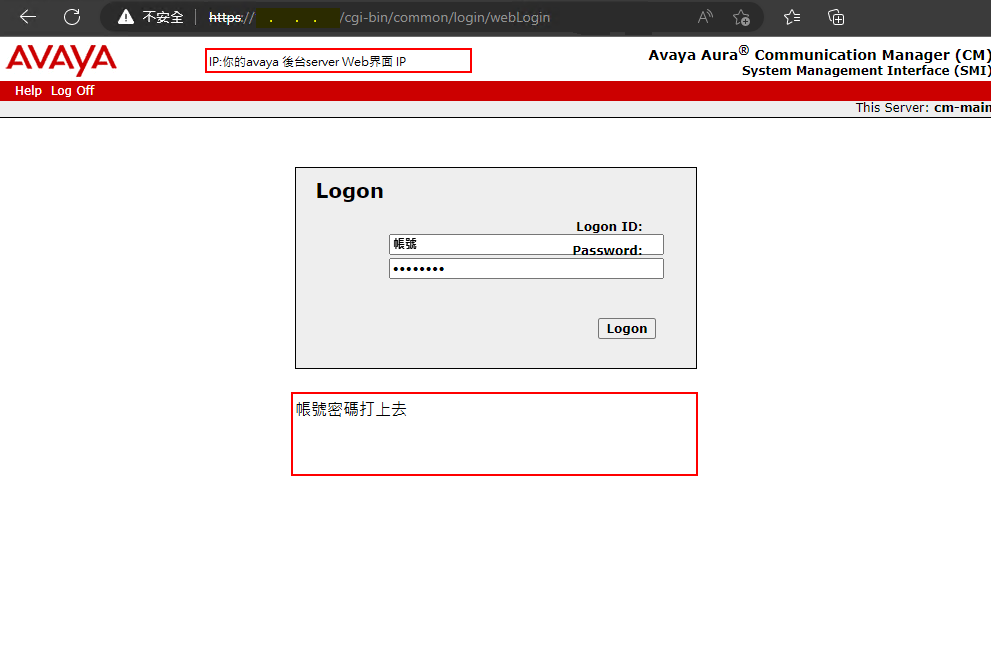The width and height of the screenshot is (991, 651).
Task: Click the Logon ID input field
Action: pos(526,245)
